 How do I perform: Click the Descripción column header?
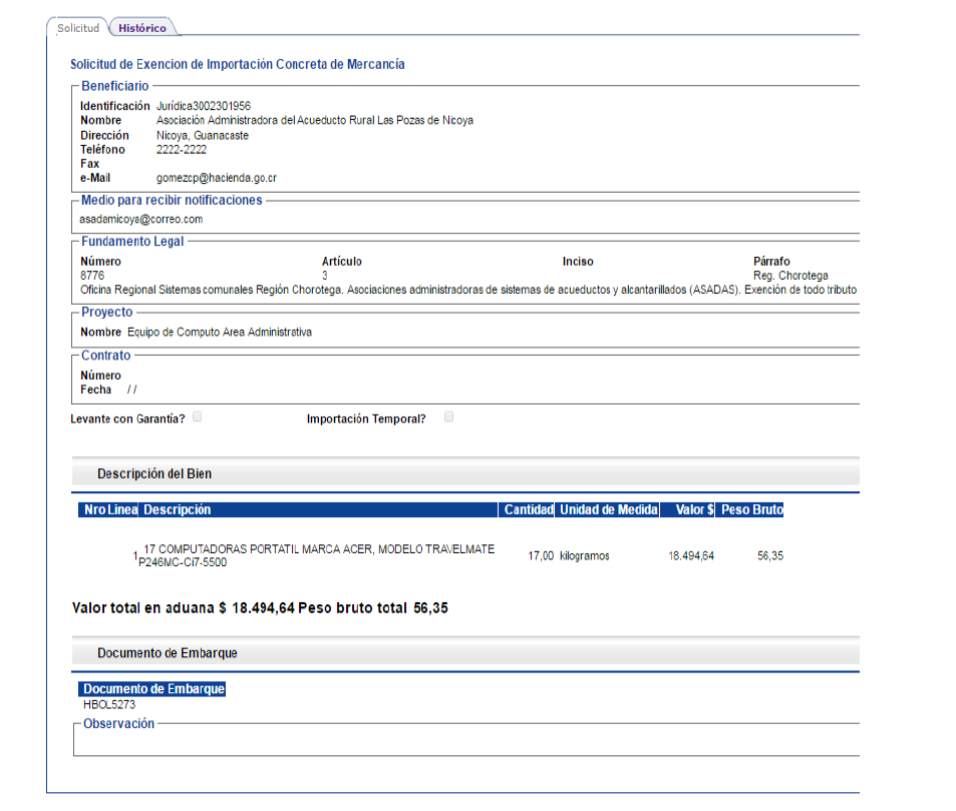tap(177, 510)
